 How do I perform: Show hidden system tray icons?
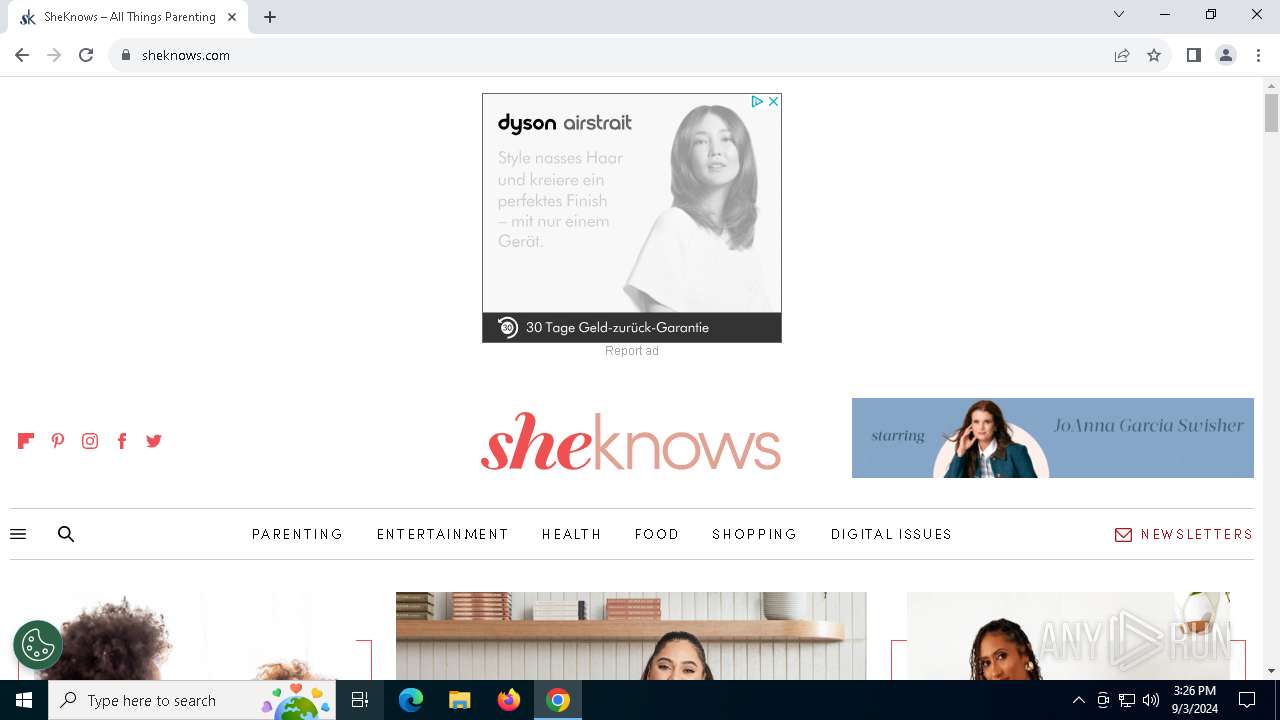pos(1078,700)
